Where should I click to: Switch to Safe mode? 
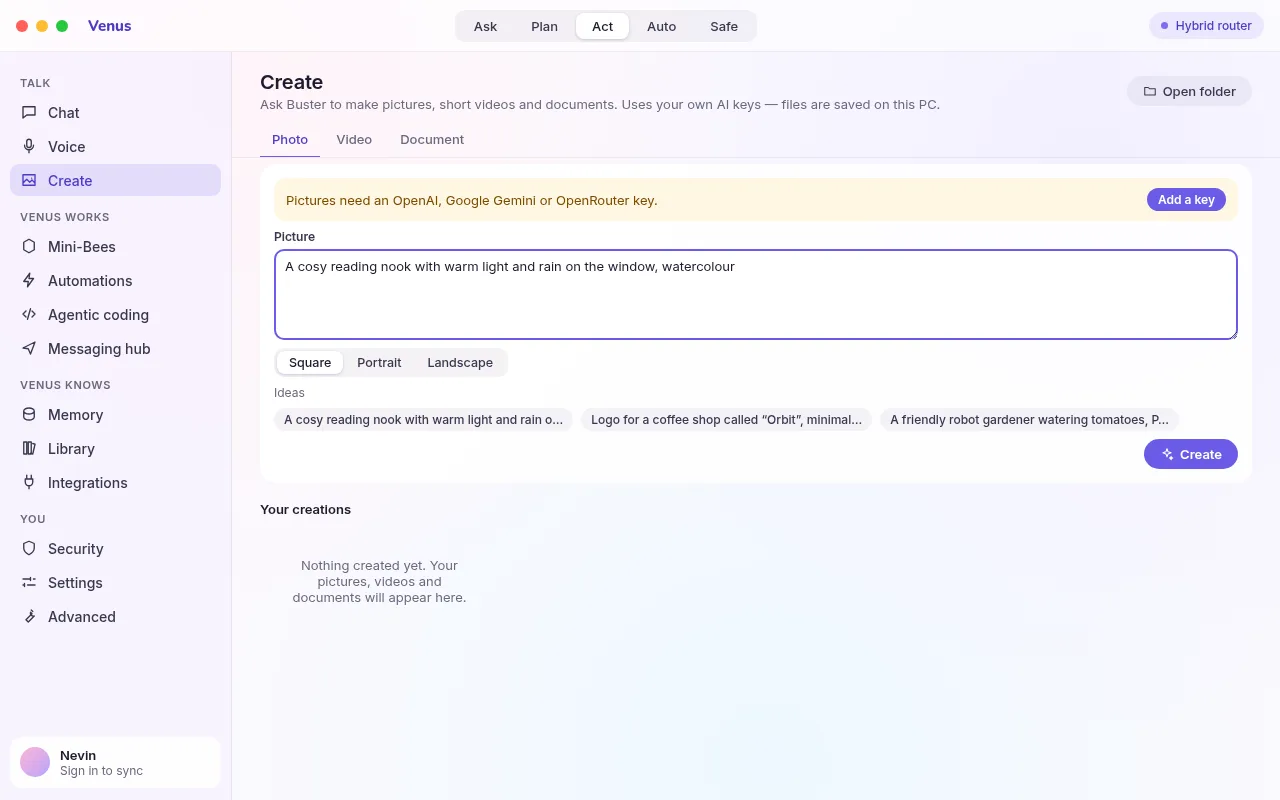pos(724,26)
